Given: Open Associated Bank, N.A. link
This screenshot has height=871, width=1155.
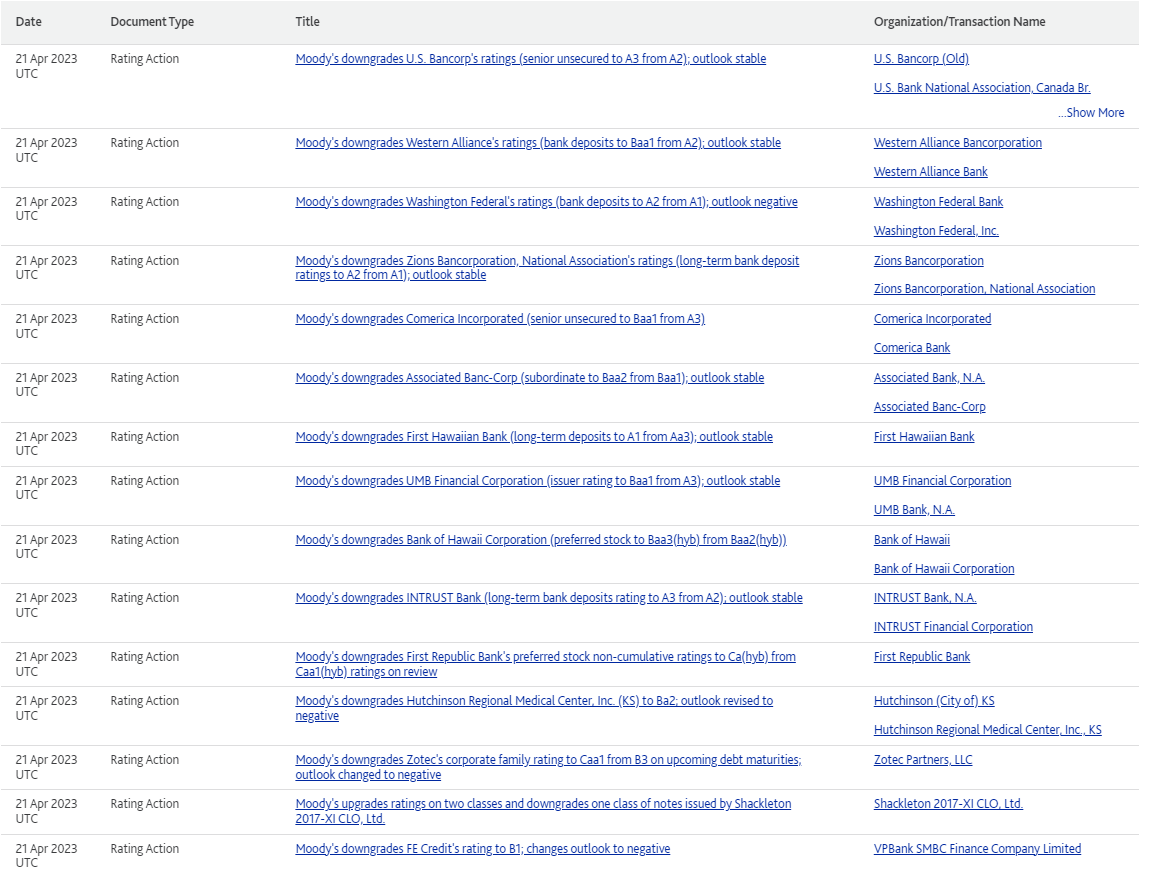Looking at the screenshot, I should pos(929,378).
